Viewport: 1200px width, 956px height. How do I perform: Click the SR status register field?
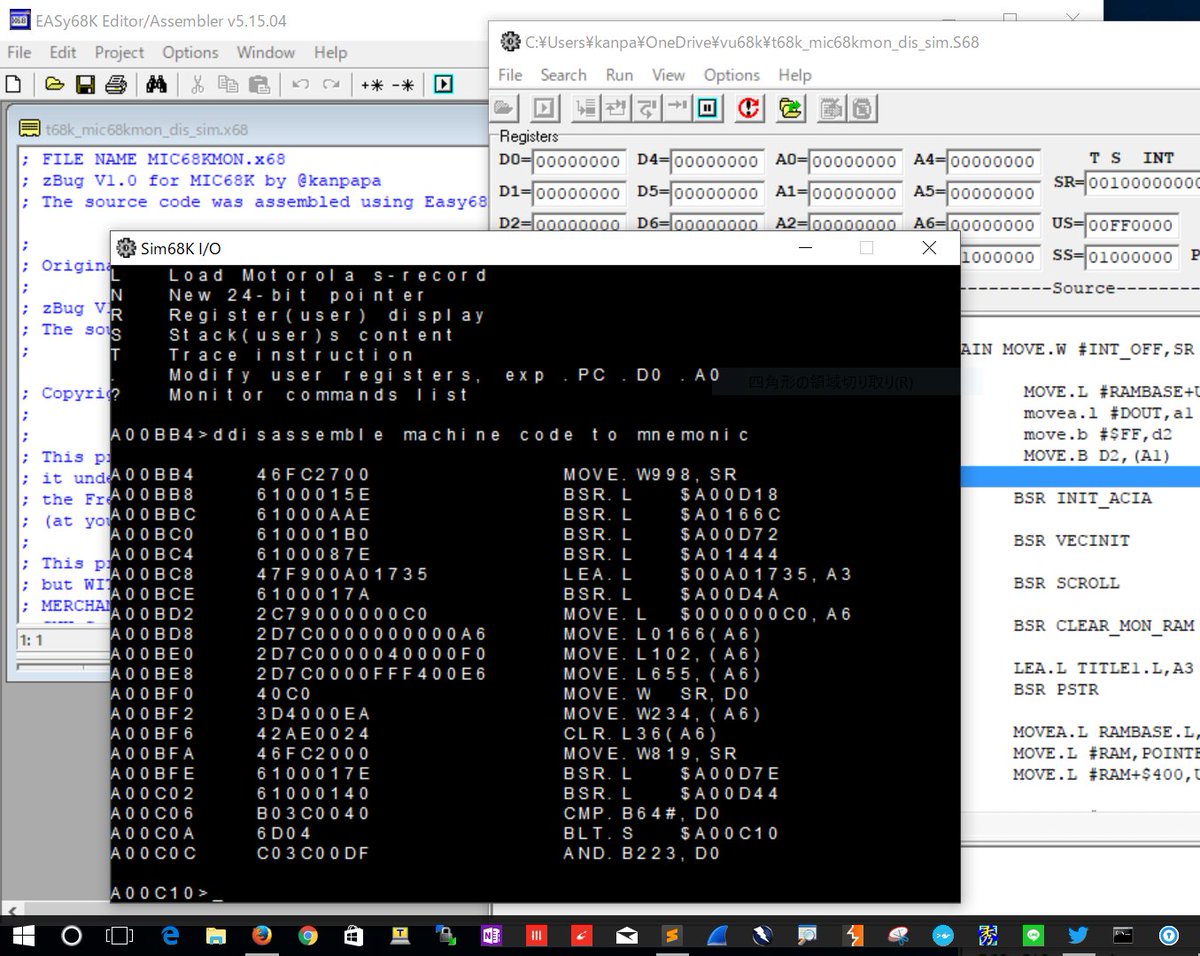[1142, 183]
